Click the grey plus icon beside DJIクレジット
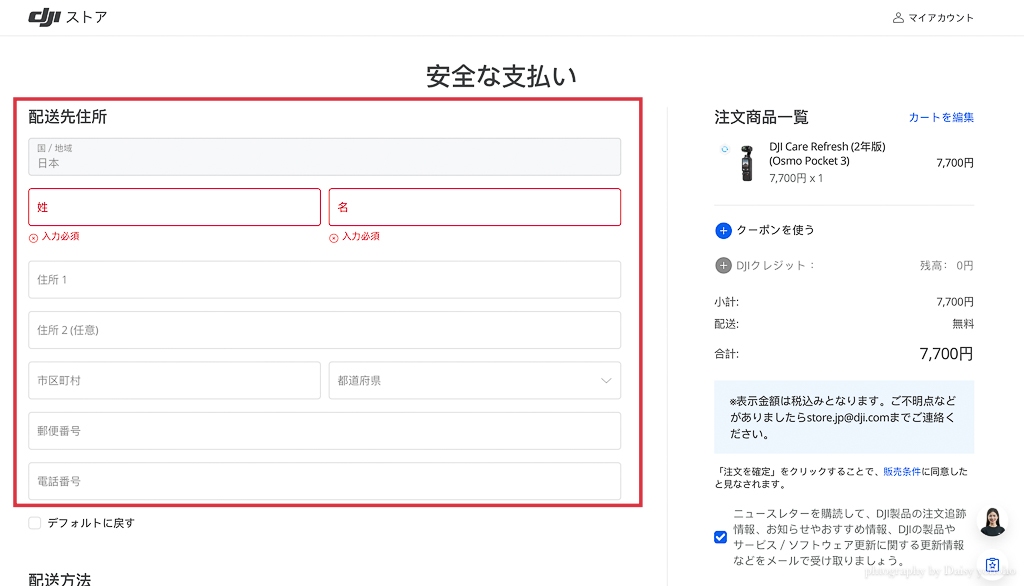Image resolution: width=1024 pixels, height=586 pixels. [x=723, y=265]
